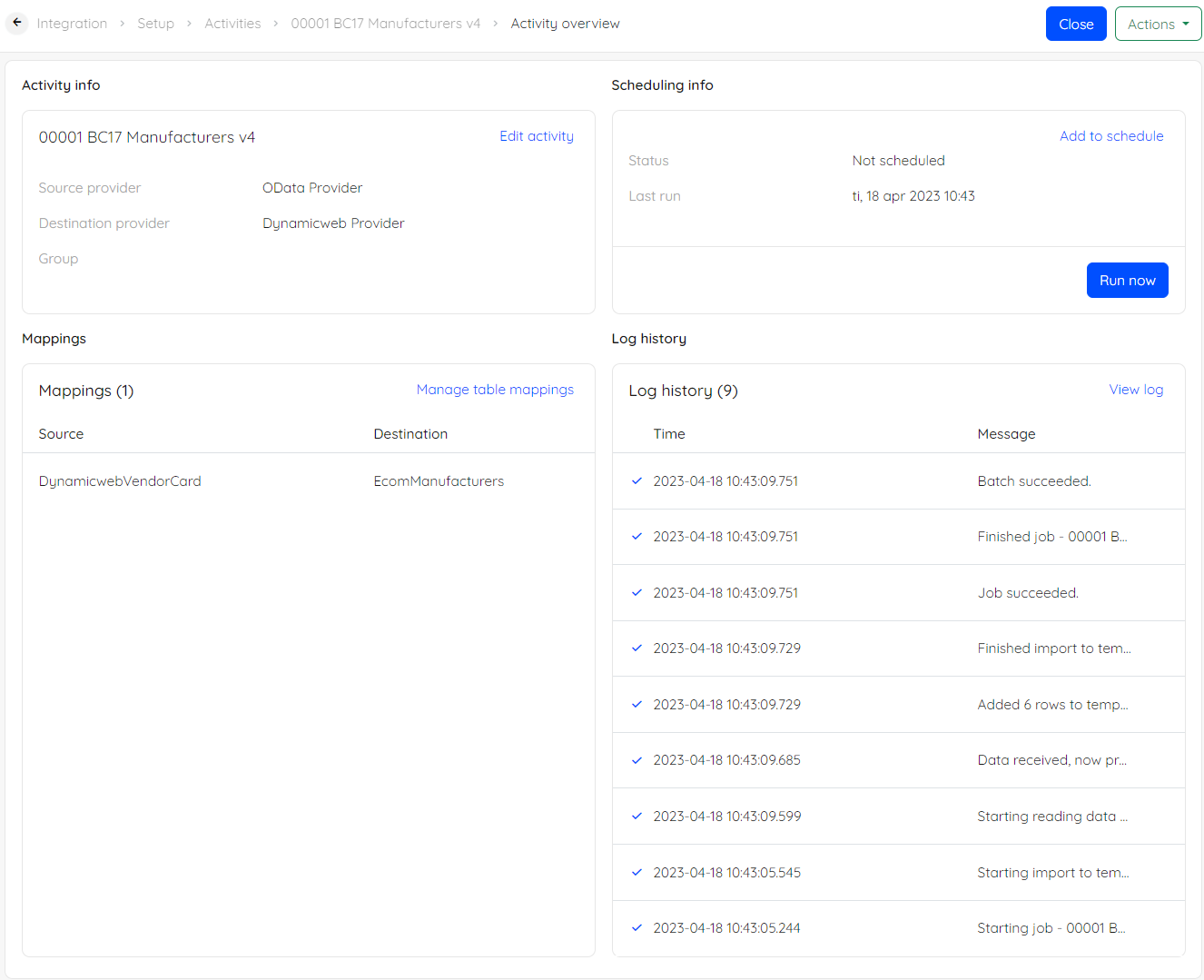
Task: Select the DynamicwebVendorCard mapping source
Action: point(120,481)
